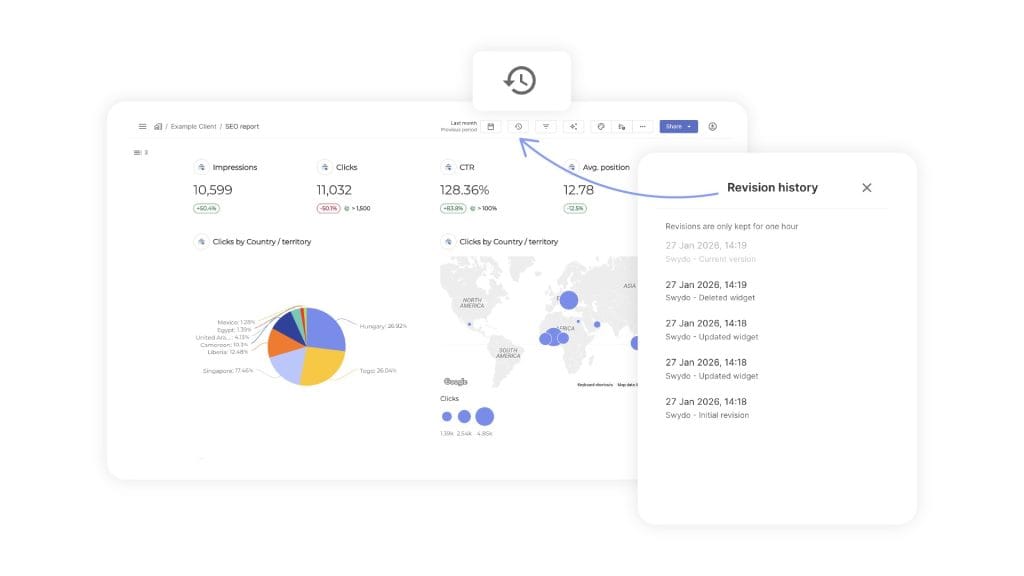Click 'Revisions are only kept for one hour' note
Viewport: 1024px width, 576px height.
(731, 226)
